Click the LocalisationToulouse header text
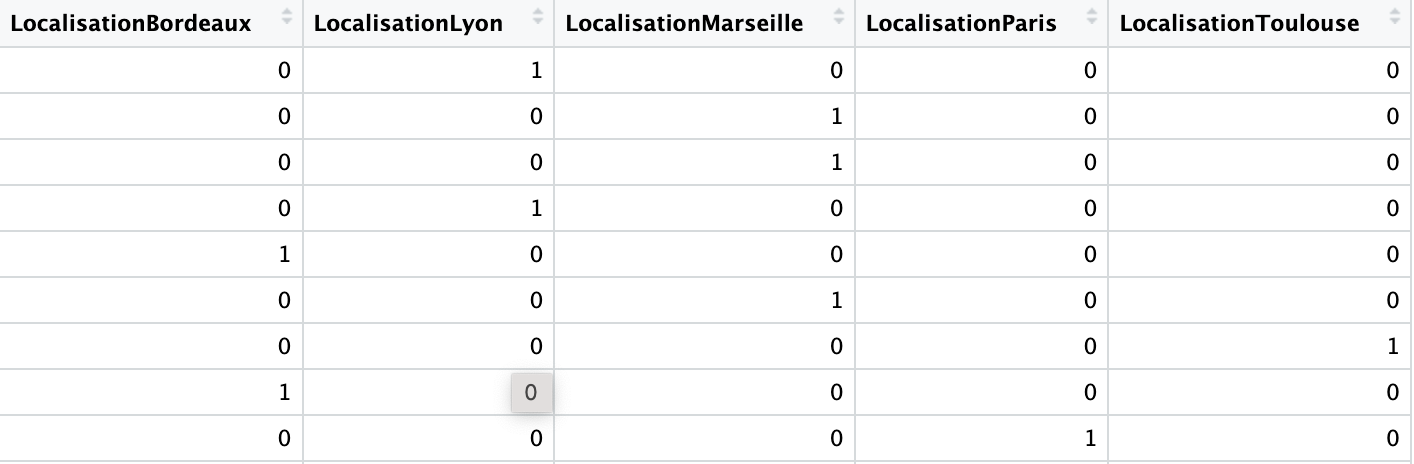 1239,23
